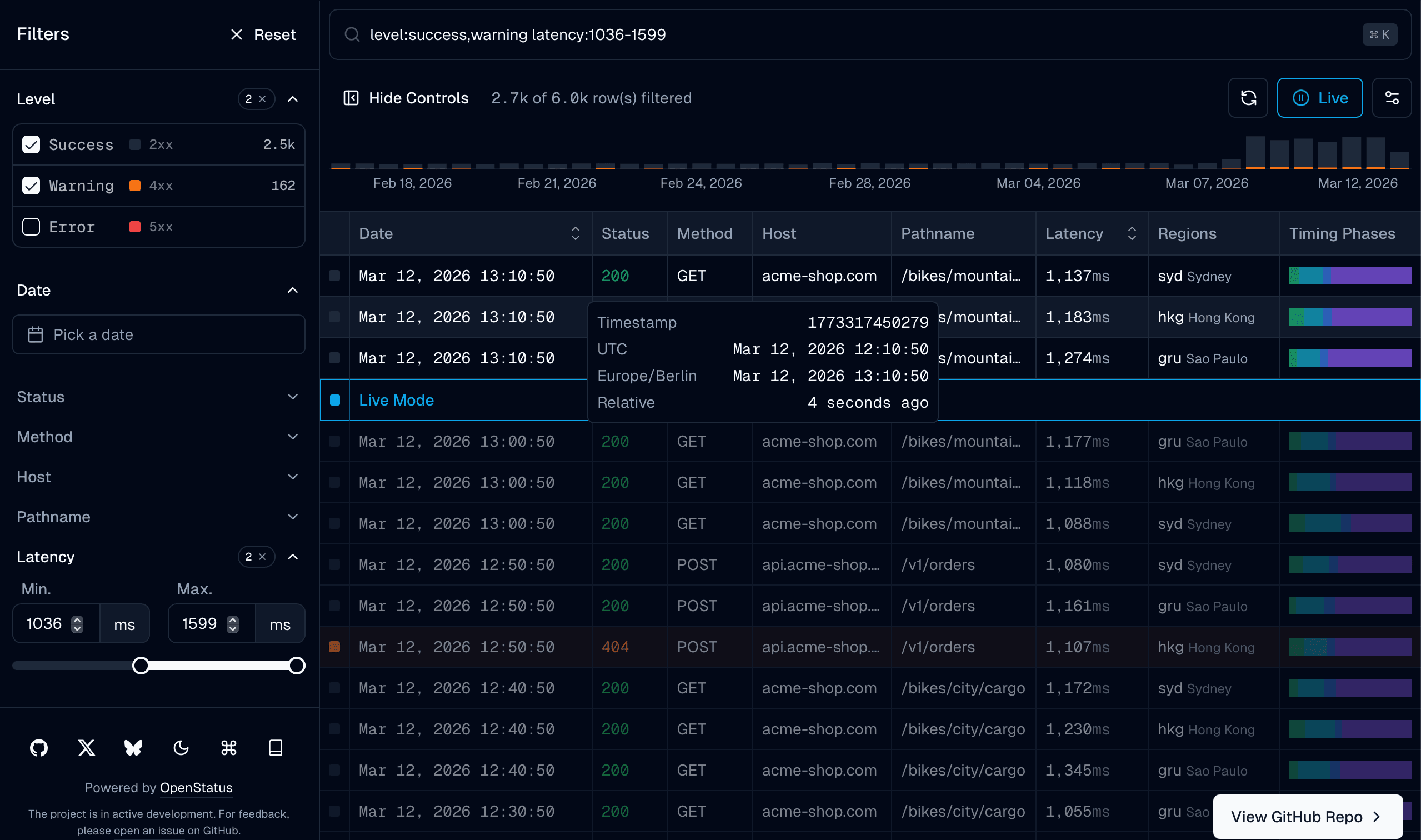Image resolution: width=1421 pixels, height=840 pixels.
Task: Open the View GitHub Repo link
Action: point(1306,817)
